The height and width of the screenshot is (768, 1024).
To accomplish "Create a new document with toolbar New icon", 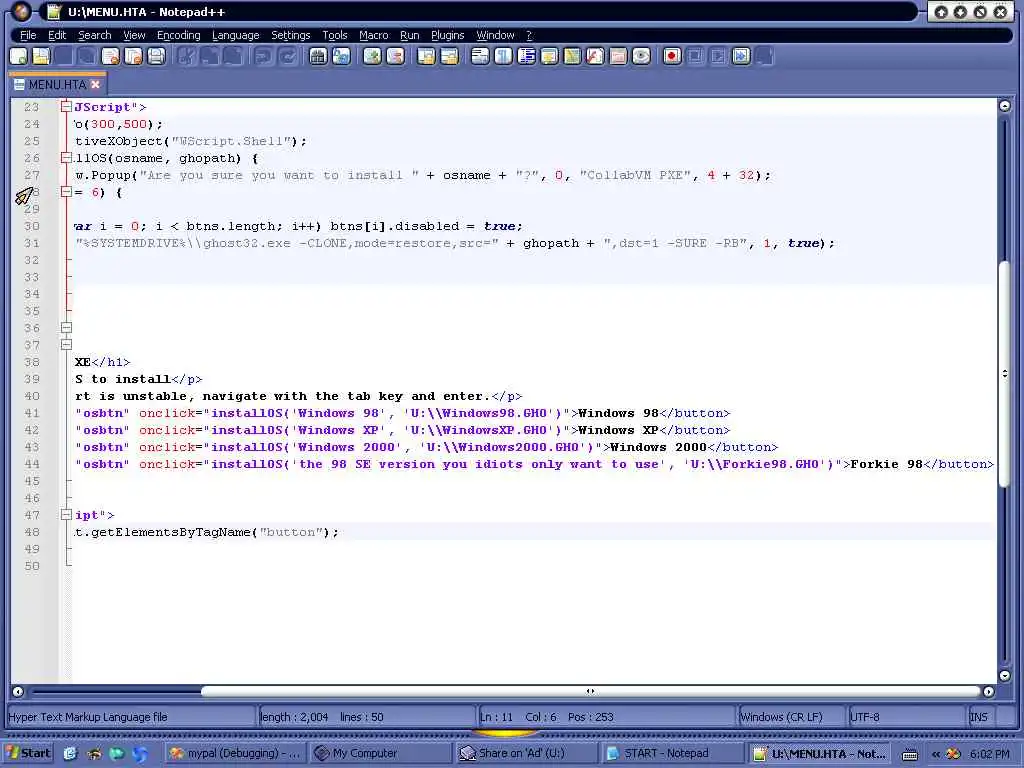I will pyautogui.click(x=18, y=56).
